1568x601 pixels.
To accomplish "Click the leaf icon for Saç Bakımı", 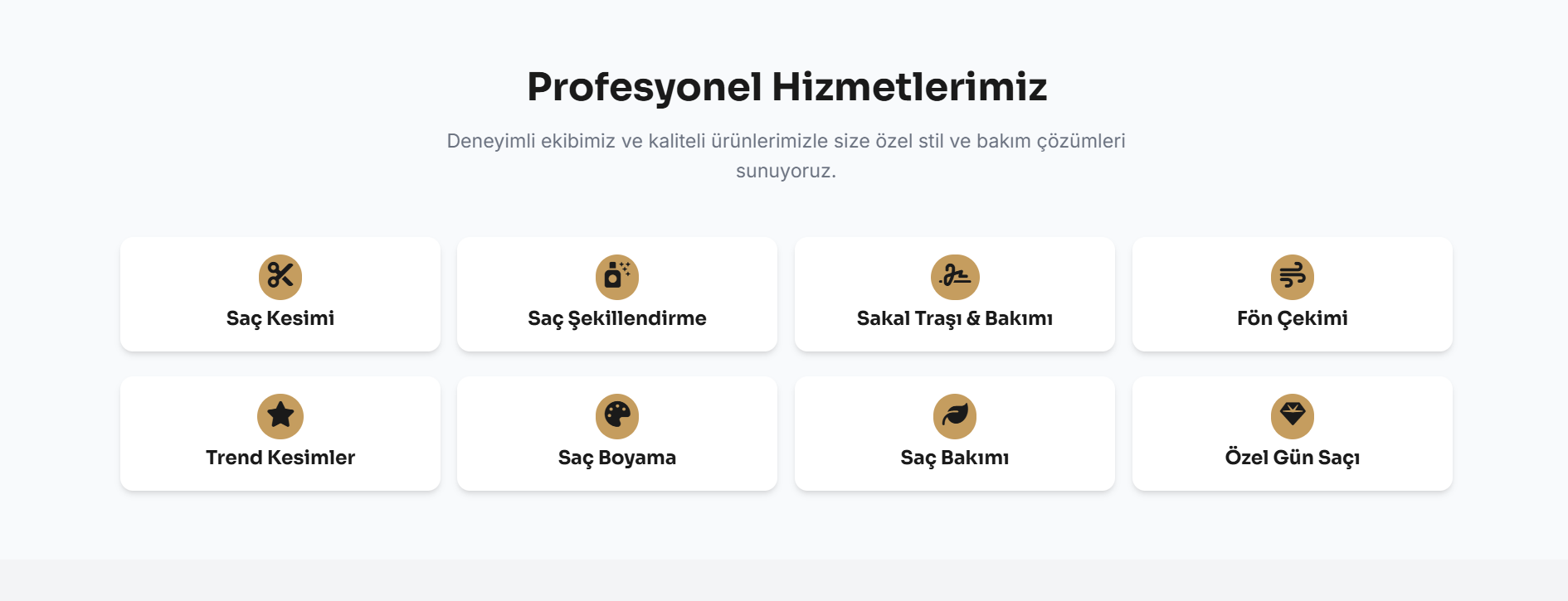I will point(955,416).
